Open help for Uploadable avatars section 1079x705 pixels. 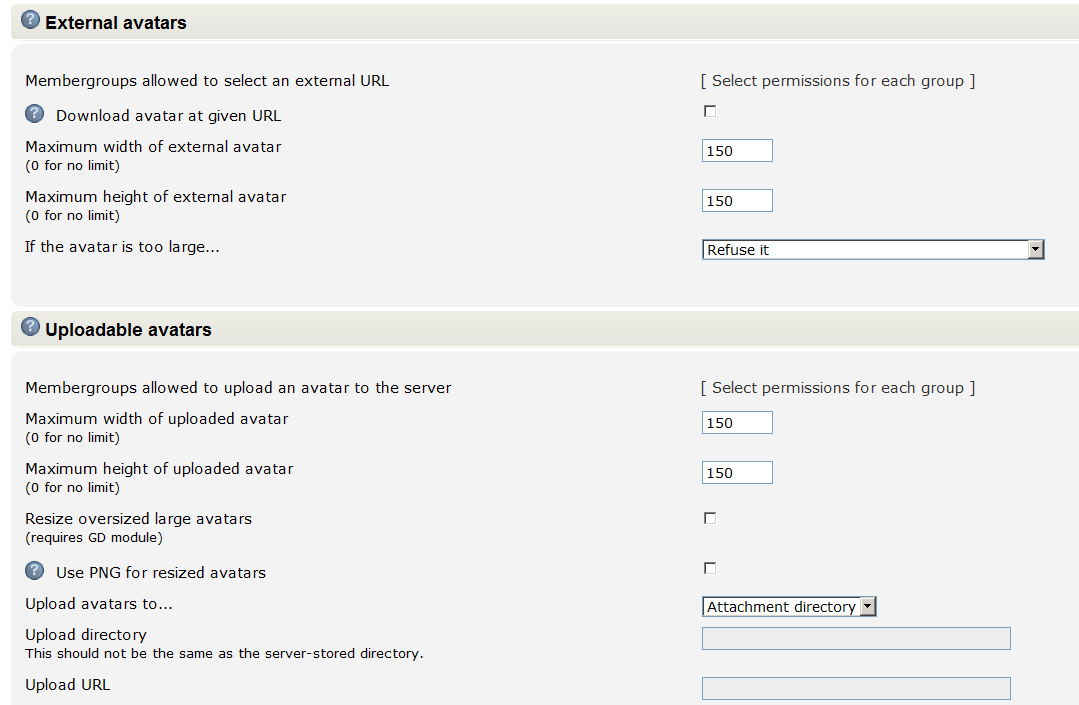(x=30, y=327)
